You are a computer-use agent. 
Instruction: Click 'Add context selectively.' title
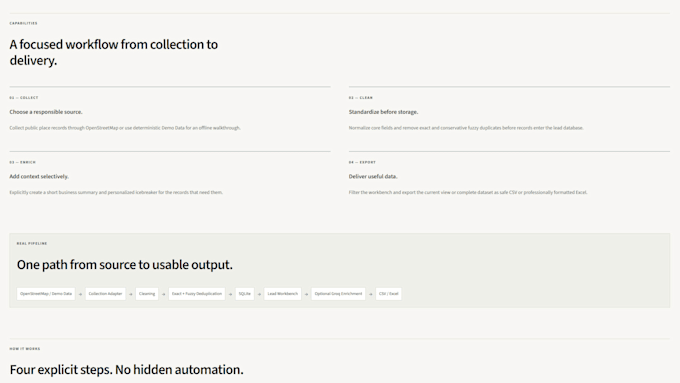point(39,177)
